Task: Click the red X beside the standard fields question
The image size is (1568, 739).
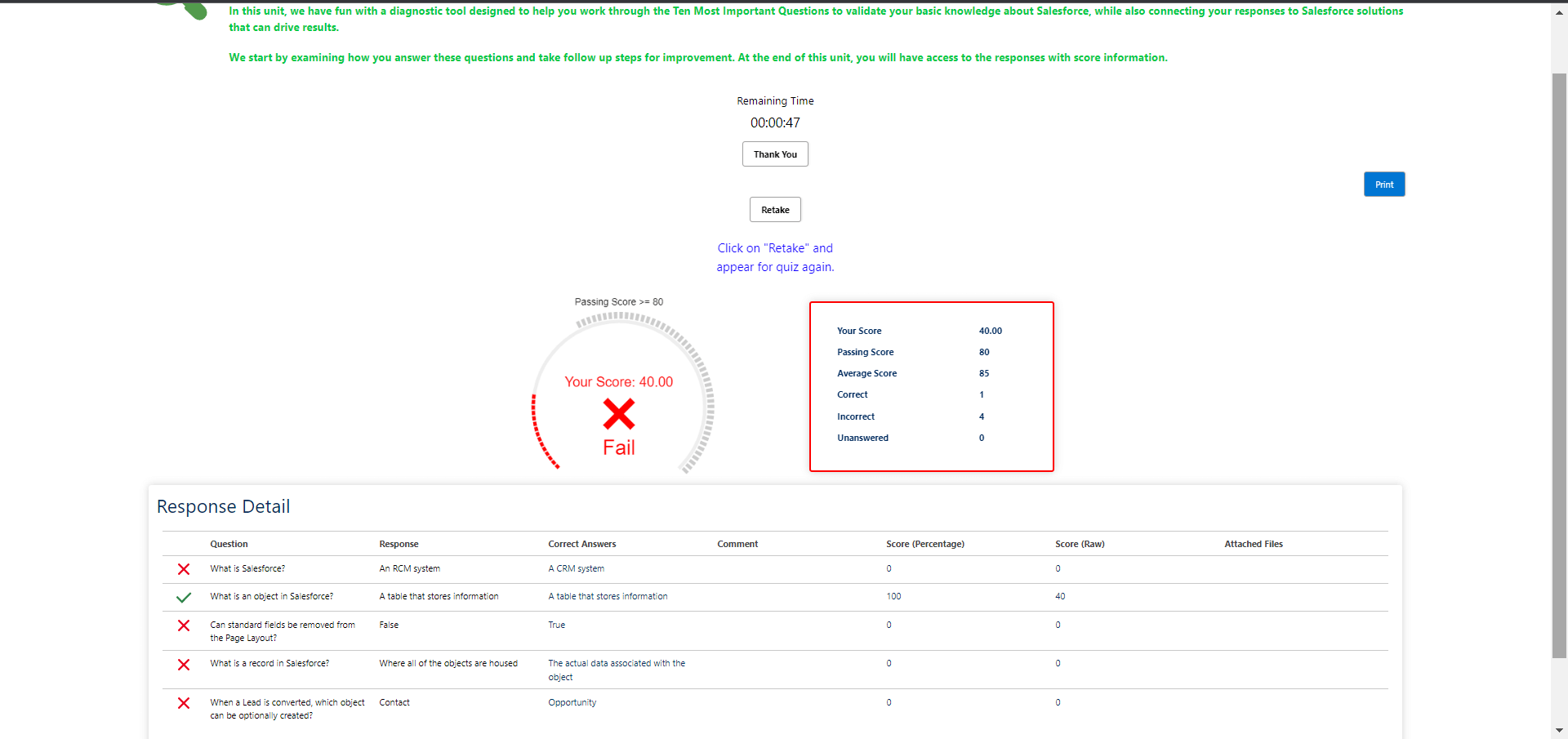Action: [184, 625]
